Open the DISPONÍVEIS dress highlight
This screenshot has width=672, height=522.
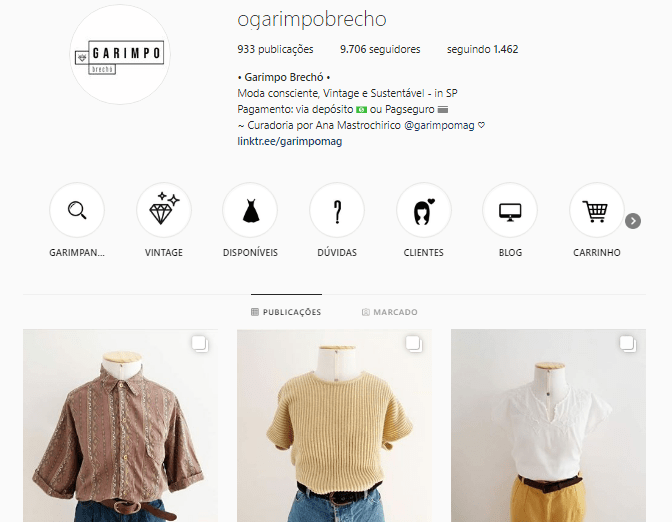[250, 210]
